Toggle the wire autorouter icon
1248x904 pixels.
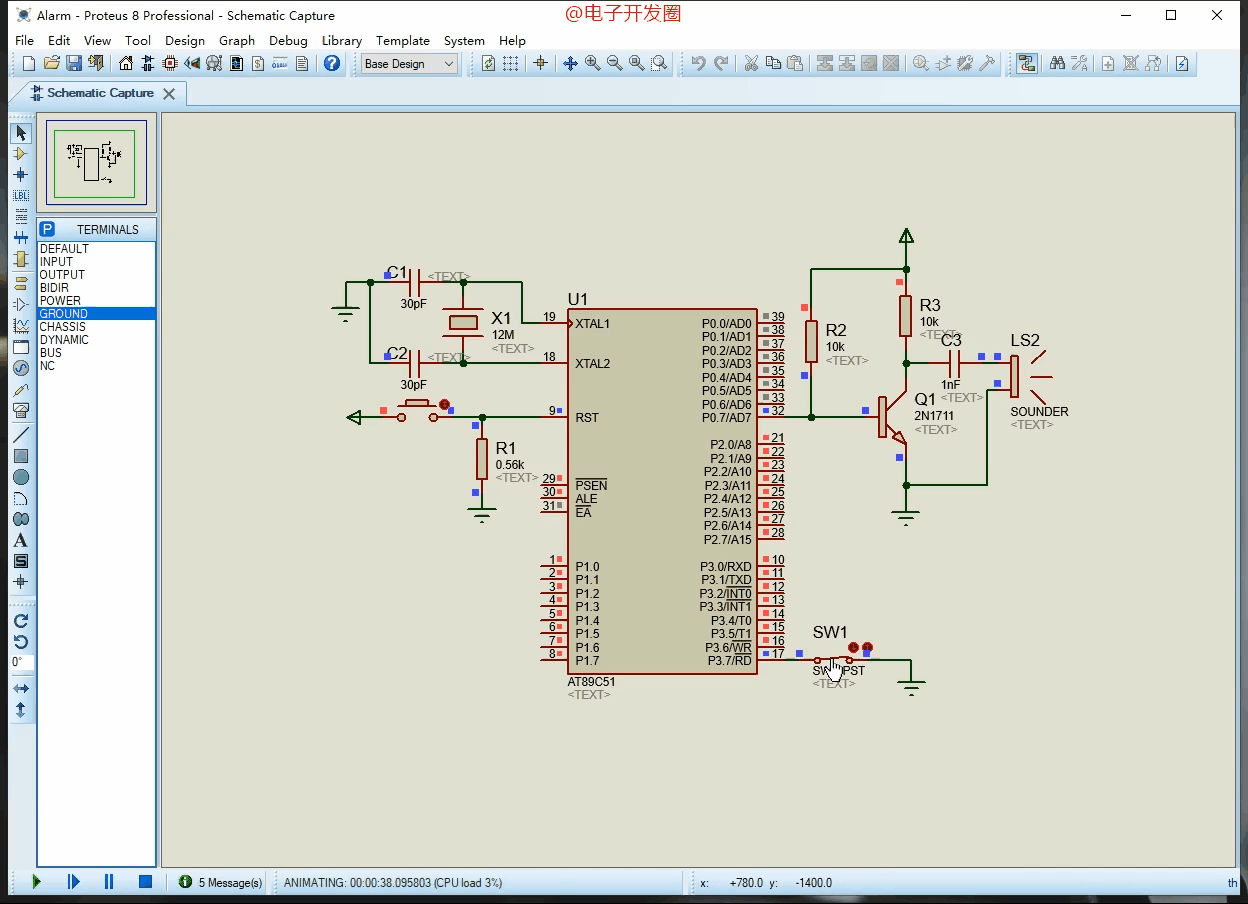(1027, 63)
